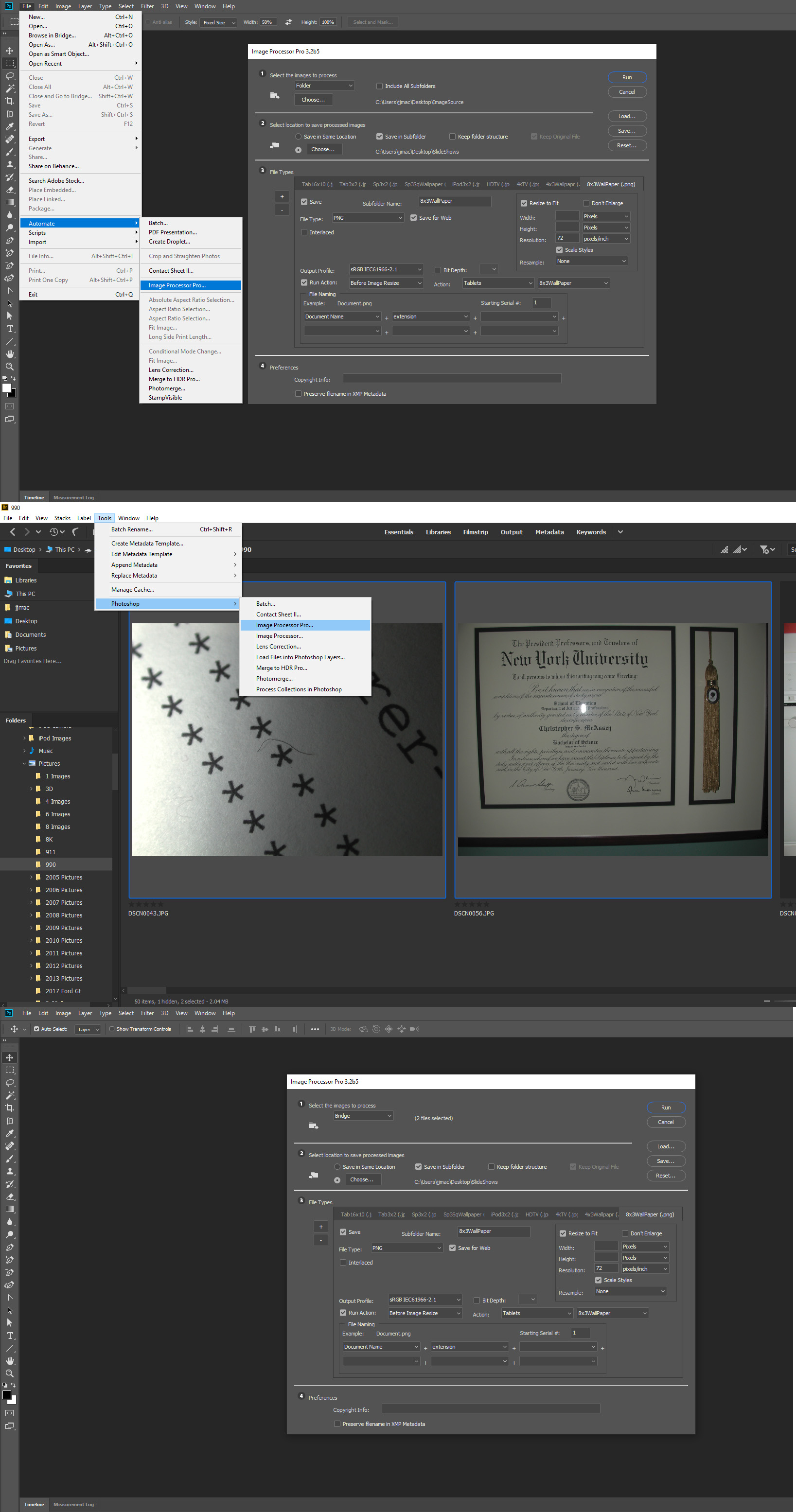Click Bridge content horizontal scrollbar

[x=147, y=990]
